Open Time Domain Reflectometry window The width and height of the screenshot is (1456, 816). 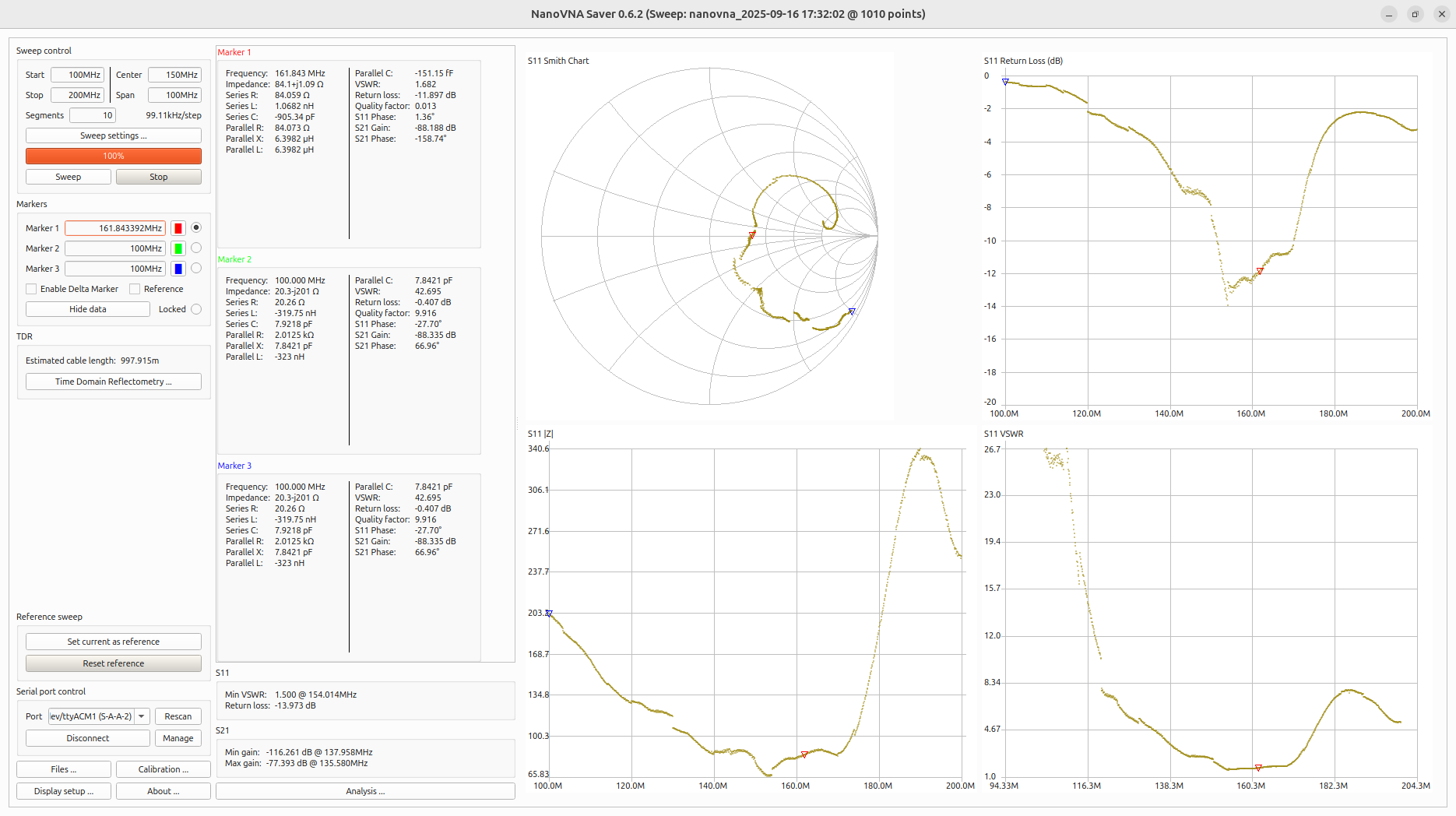point(114,382)
